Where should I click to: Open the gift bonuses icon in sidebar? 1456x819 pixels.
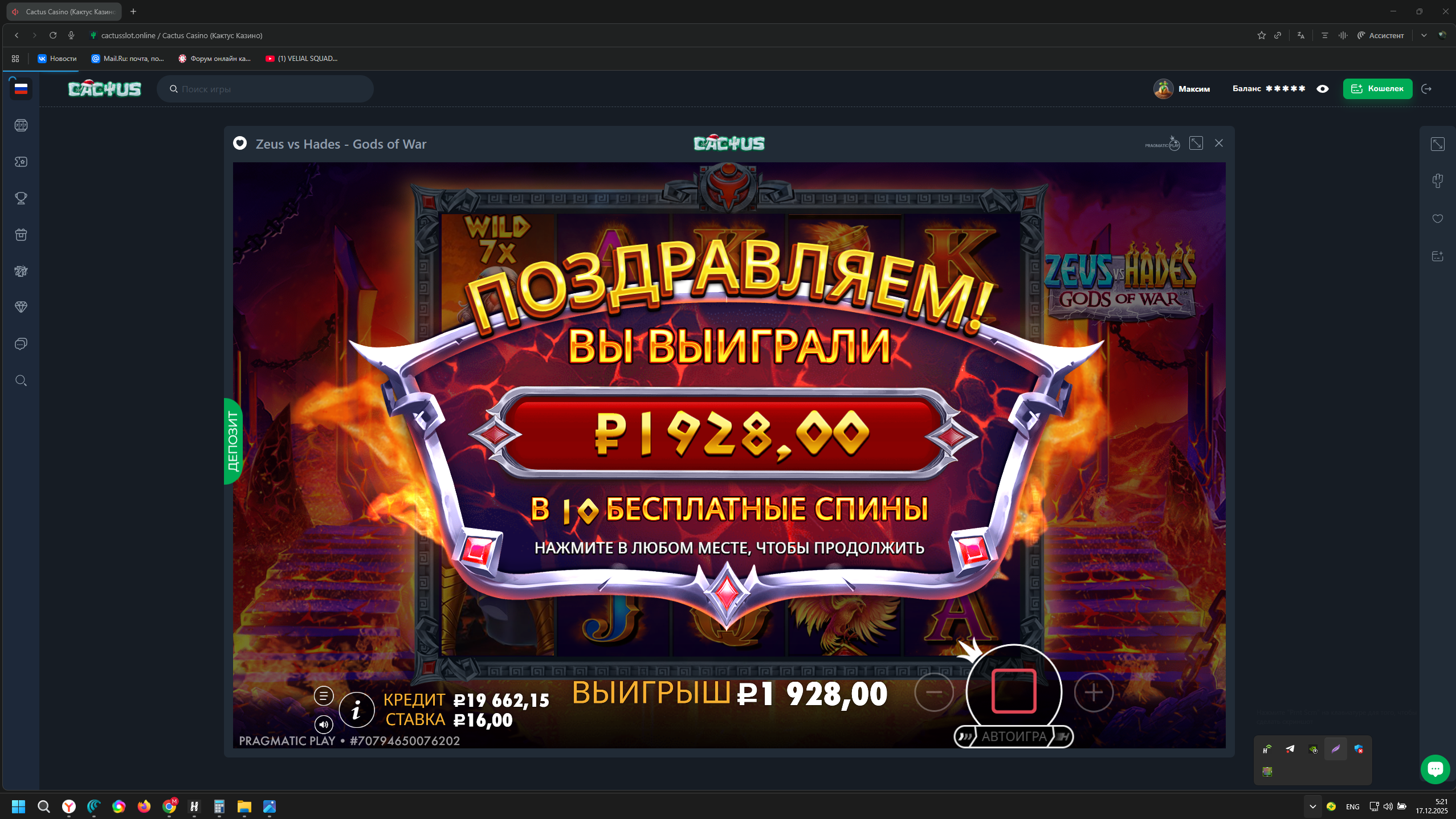point(21,235)
